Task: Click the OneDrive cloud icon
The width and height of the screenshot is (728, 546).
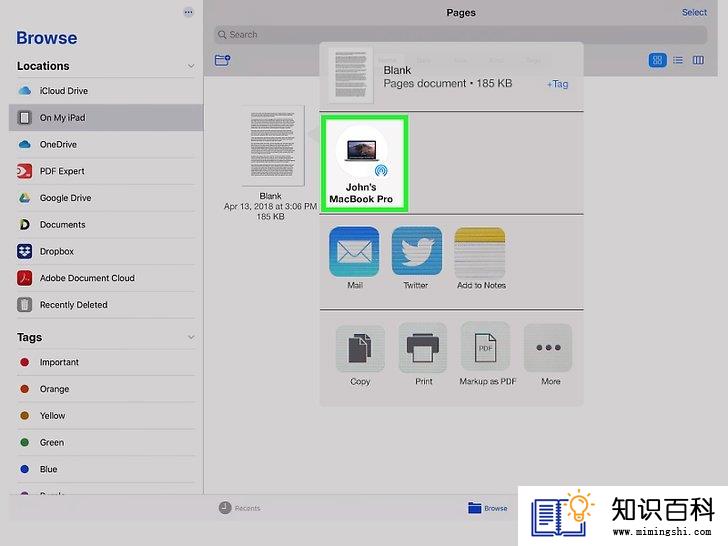Action: tap(25, 144)
